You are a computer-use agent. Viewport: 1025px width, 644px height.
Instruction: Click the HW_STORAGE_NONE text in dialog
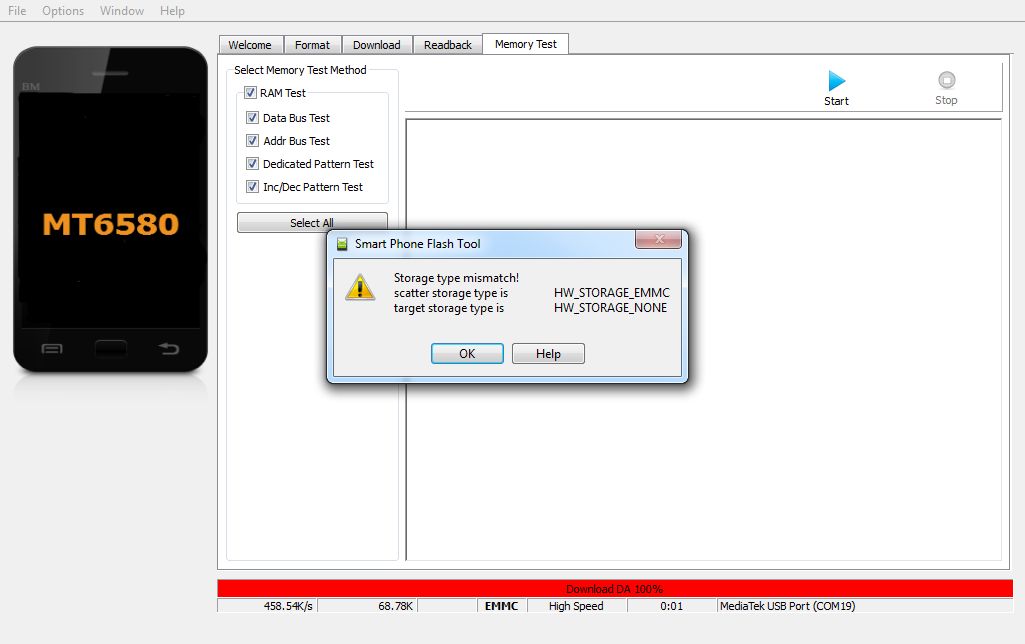[611, 308]
